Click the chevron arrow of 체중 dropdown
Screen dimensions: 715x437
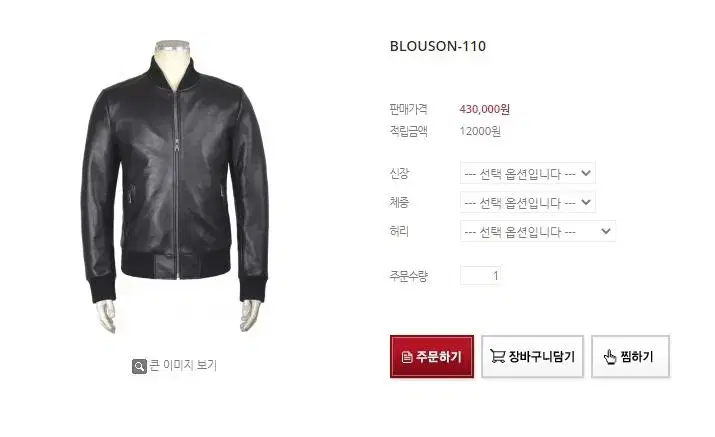click(x=586, y=202)
